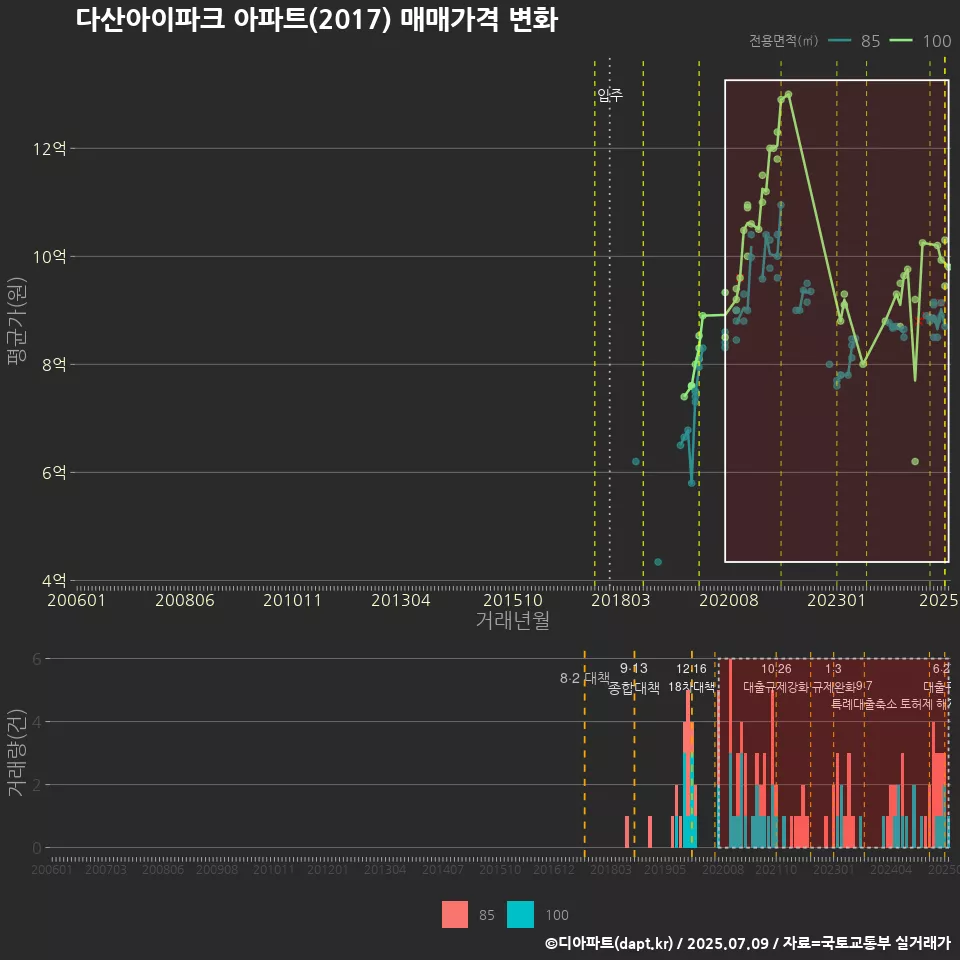
Task: Click the 거래년월 x-axis title
Action: click(512, 620)
